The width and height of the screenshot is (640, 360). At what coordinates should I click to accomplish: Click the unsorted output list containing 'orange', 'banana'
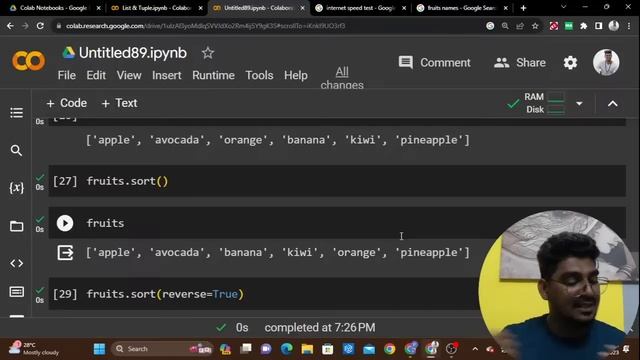(x=278, y=140)
